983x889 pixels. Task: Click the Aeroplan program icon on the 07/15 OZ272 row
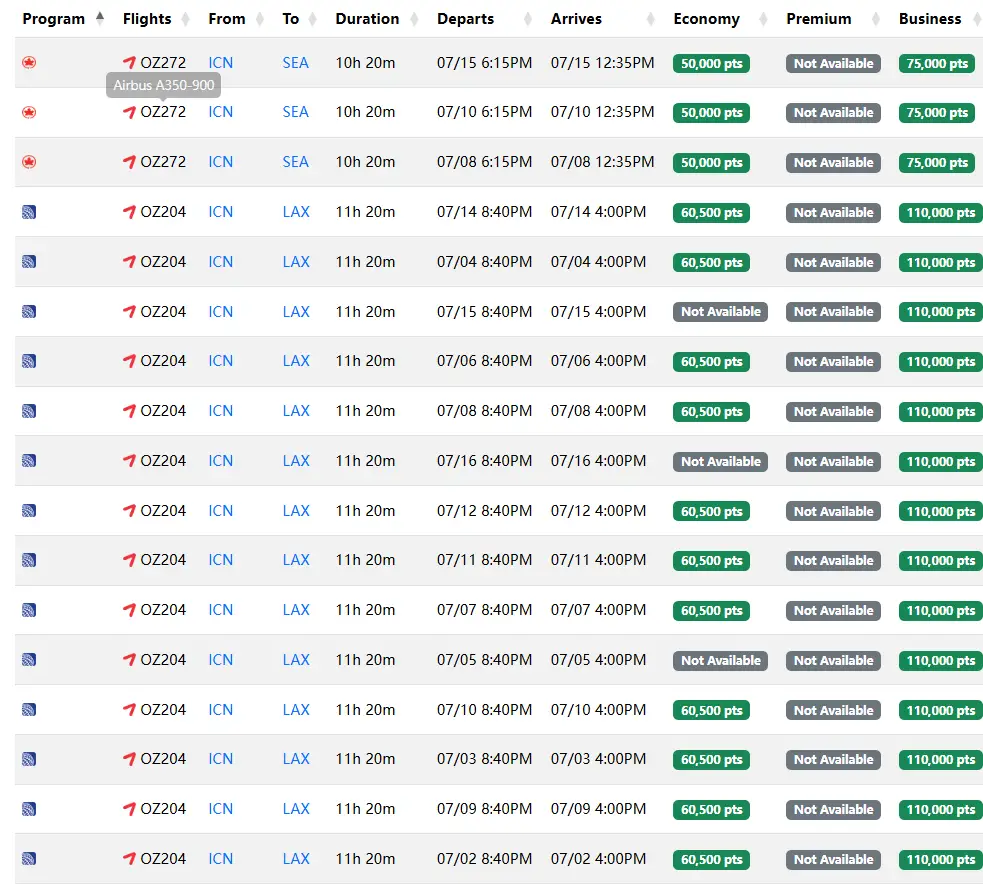click(x=29, y=63)
